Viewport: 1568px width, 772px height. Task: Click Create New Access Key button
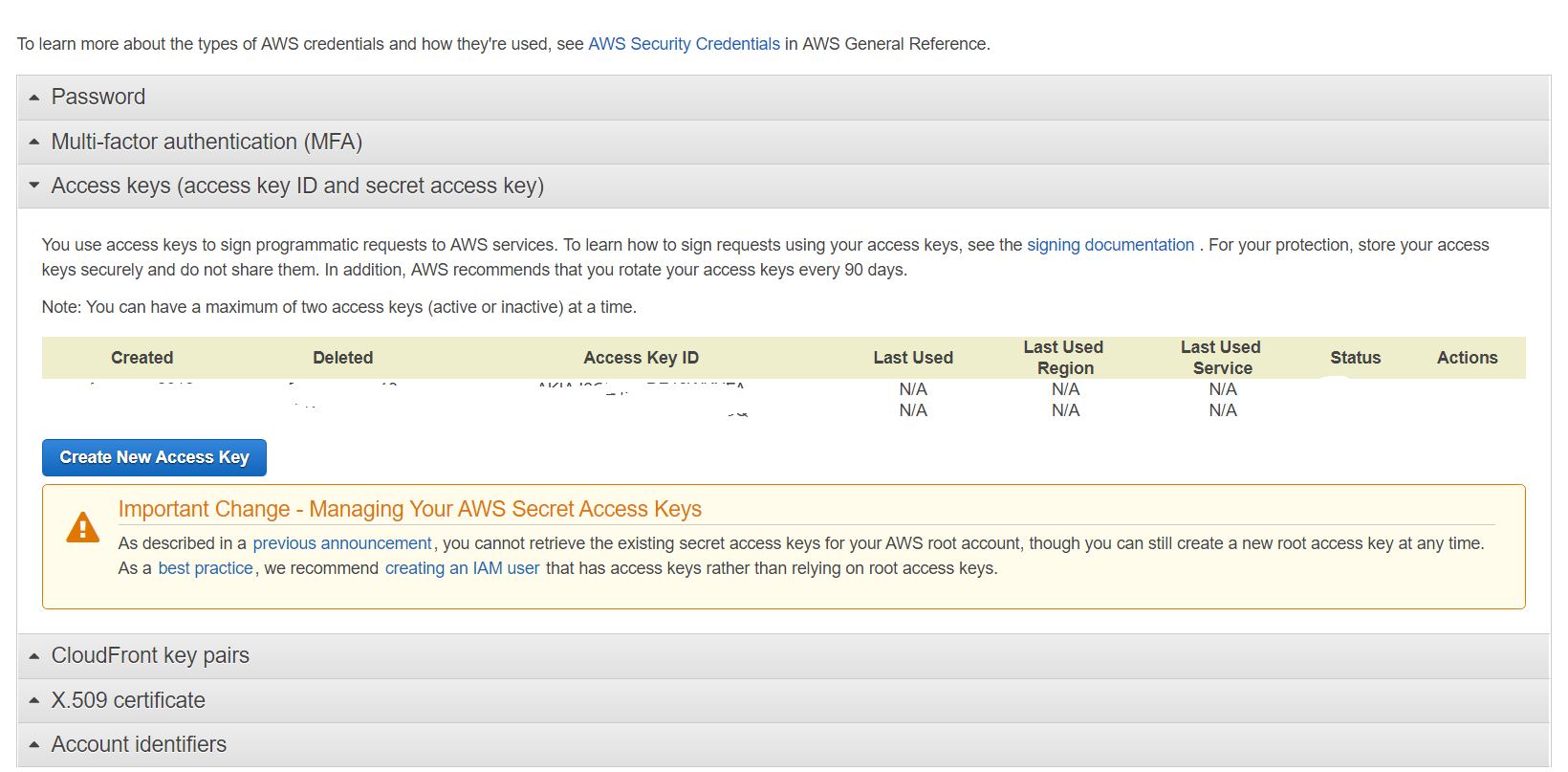click(x=154, y=457)
